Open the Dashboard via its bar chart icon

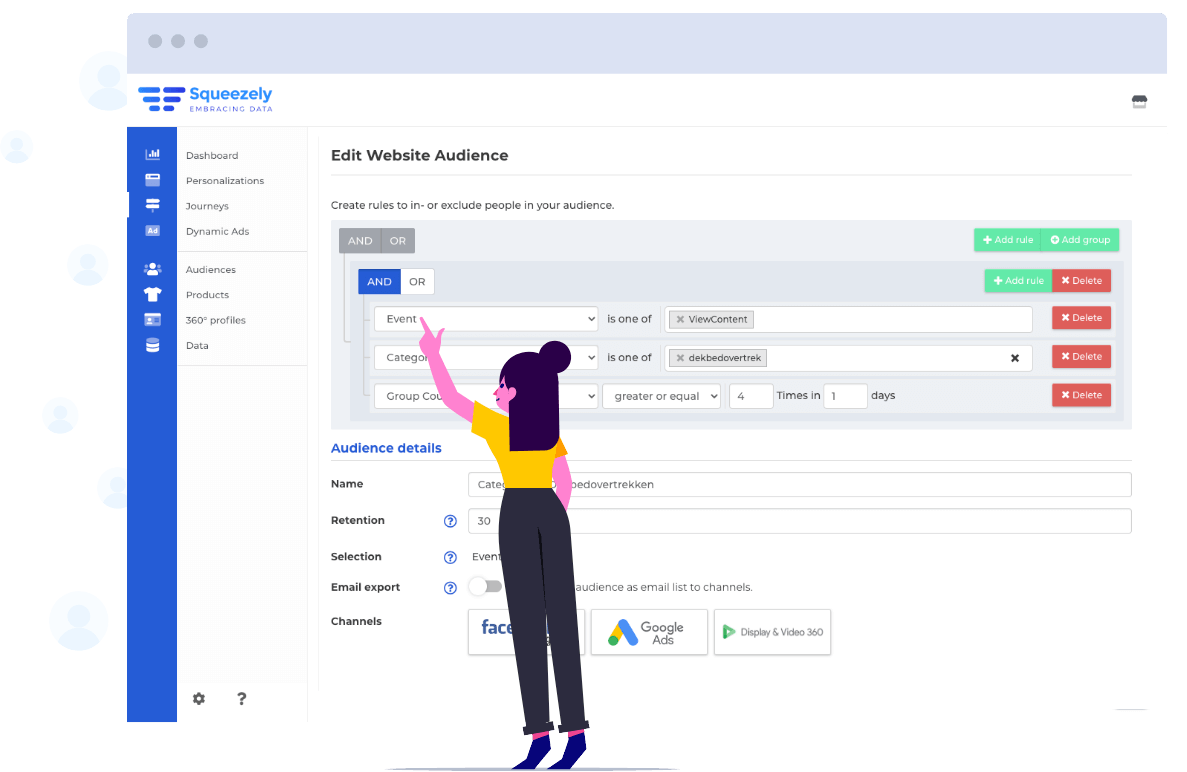pos(152,153)
